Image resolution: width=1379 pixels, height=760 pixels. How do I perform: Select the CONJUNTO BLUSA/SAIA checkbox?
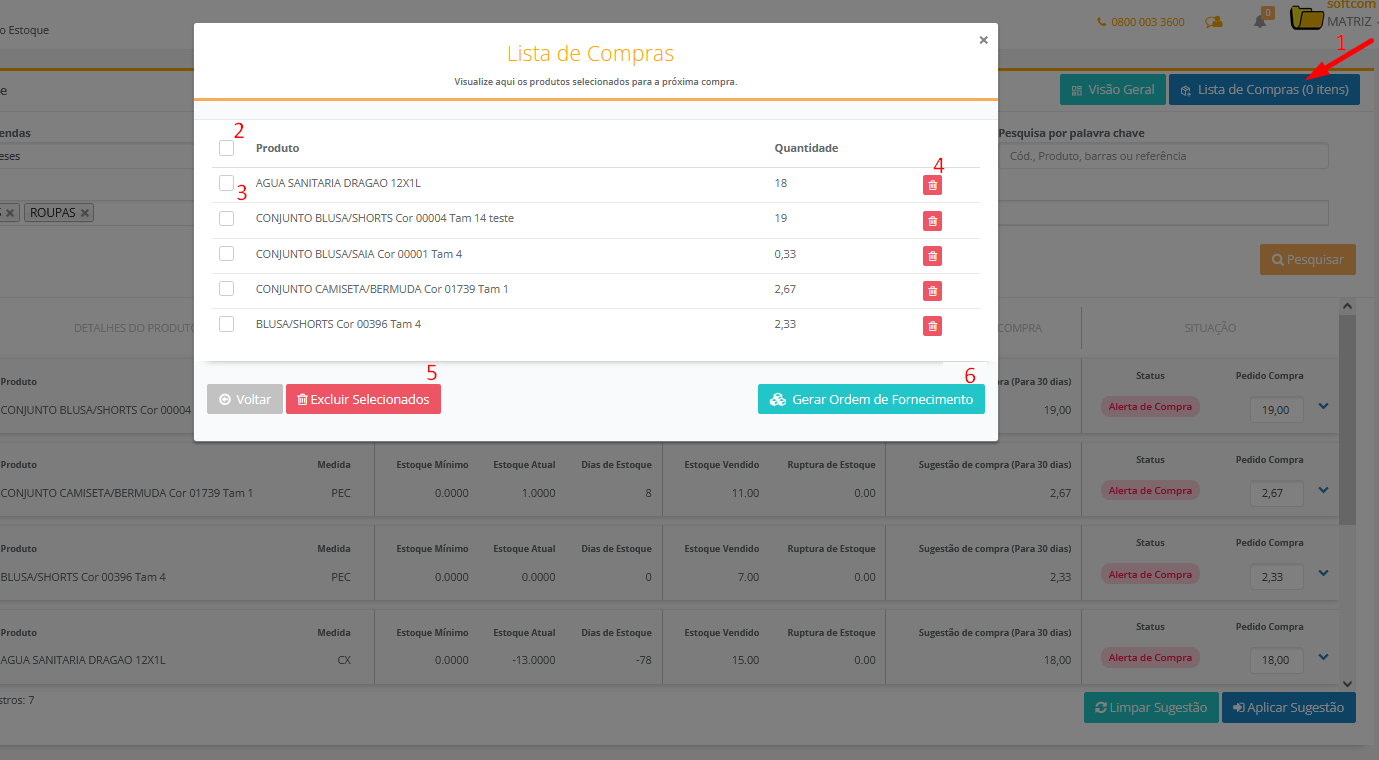coord(227,254)
